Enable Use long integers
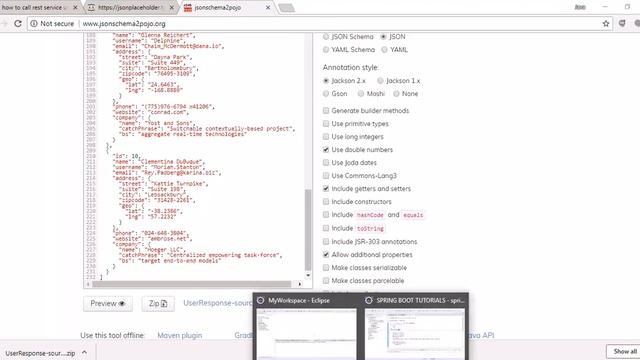Viewport: 640px width, 360px height. 326,137
